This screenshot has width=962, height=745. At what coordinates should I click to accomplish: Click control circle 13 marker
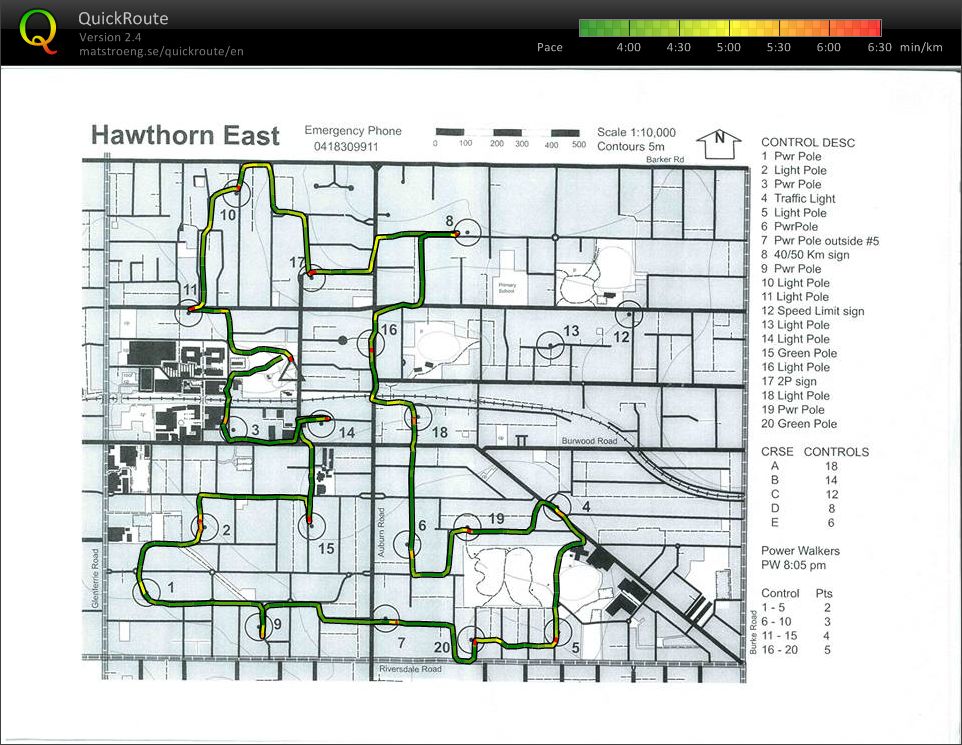[x=550, y=345]
